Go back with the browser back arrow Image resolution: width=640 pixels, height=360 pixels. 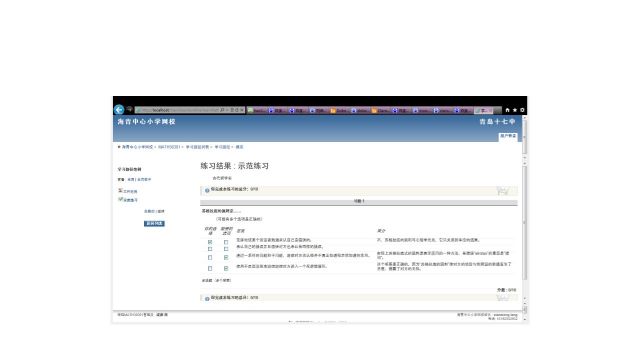point(119,109)
